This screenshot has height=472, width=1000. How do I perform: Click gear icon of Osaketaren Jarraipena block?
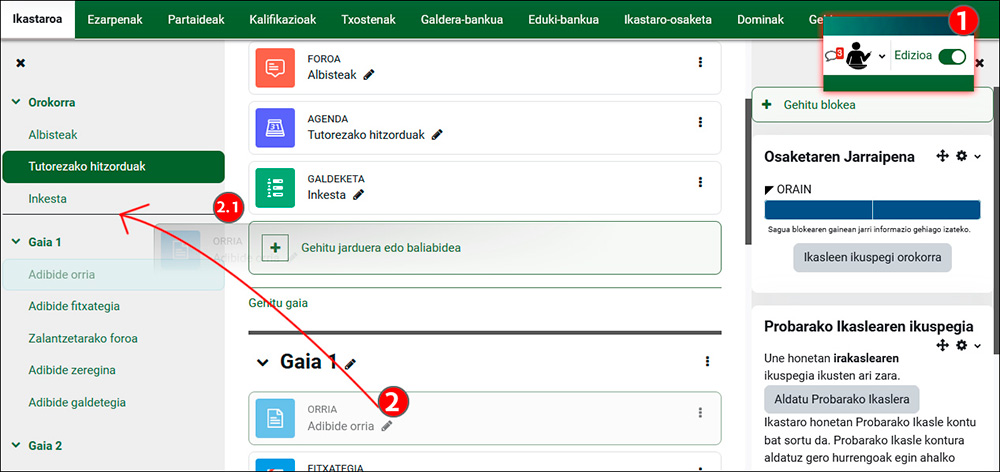coord(962,156)
